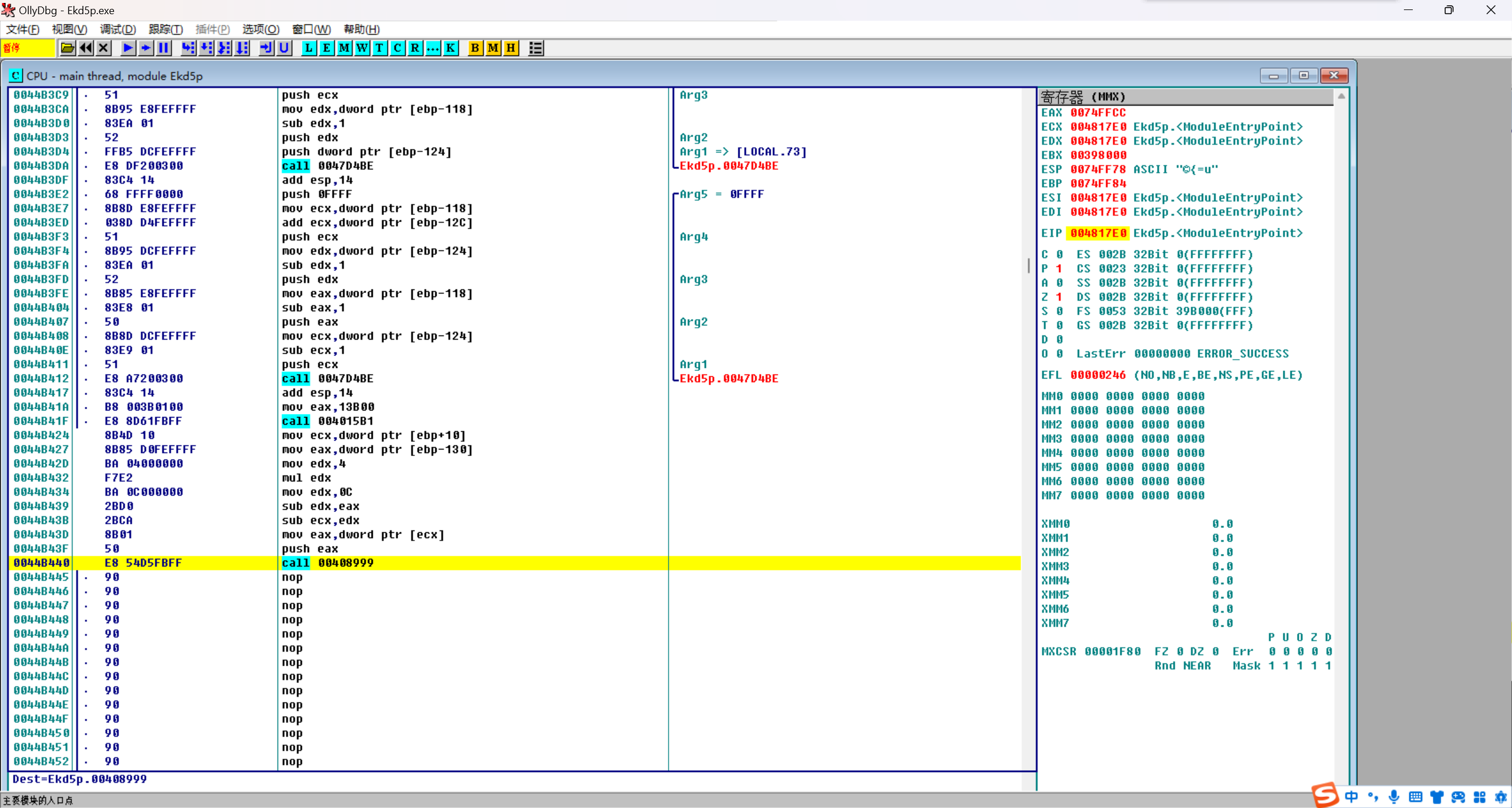The image size is (1512, 808).
Task: Click the Execute till return icon
Action: [266, 48]
